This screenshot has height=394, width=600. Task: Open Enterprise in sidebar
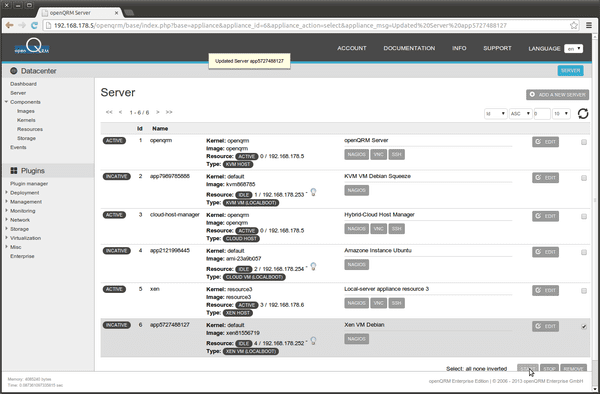(x=22, y=256)
